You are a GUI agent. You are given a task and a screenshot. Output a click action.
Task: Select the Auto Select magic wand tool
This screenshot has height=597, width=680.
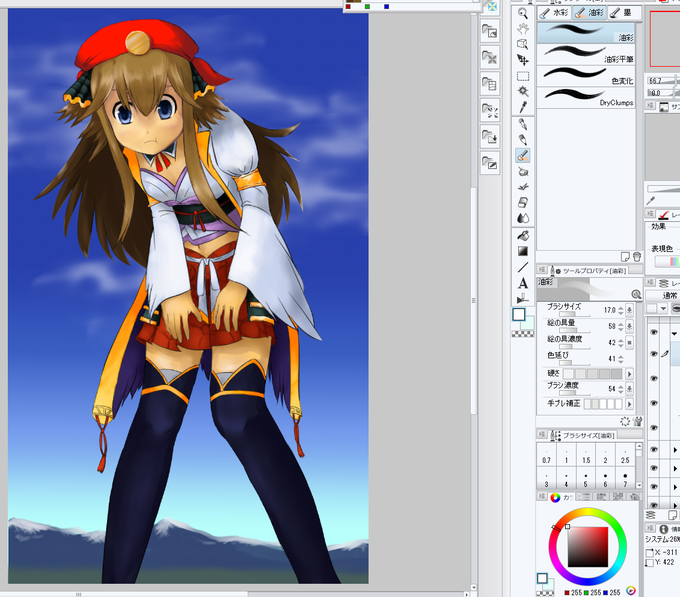tap(523, 91)
